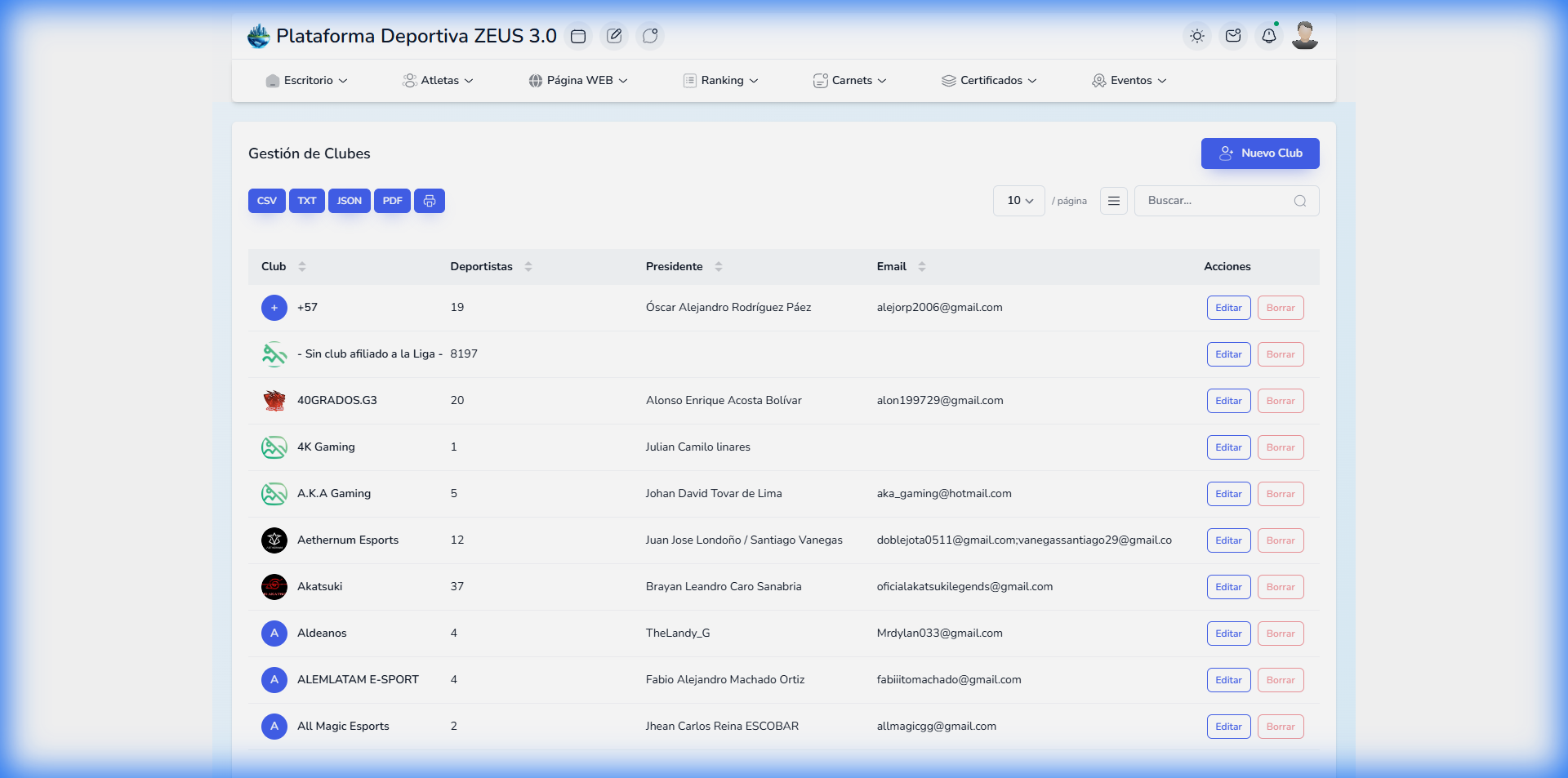Open the Ranking menu

721,81
